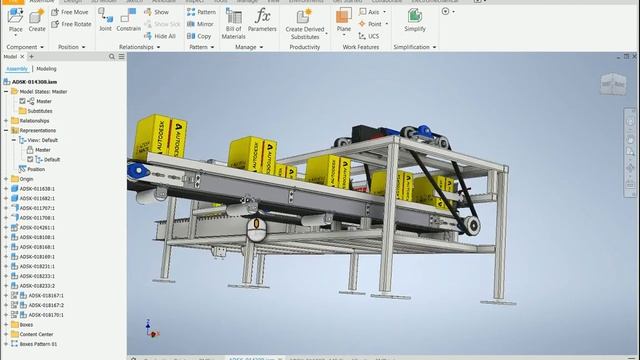Image resolution: width=640 pixels, height=360 pixels.
Task: Open the fx Parameters dialog
Action: pyautogui.click(x=262, y=20)
